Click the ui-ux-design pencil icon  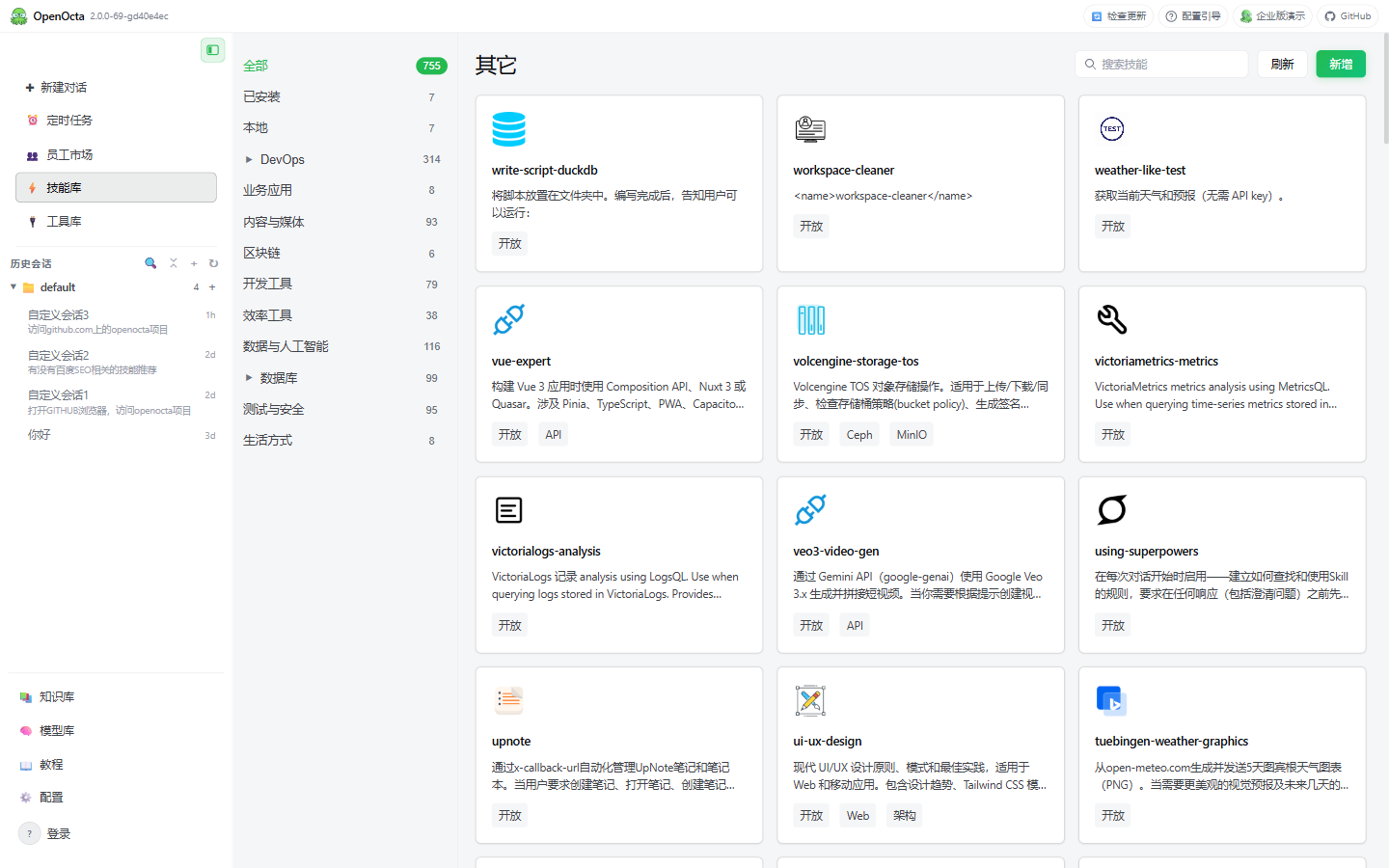click(x=810, y=700)
